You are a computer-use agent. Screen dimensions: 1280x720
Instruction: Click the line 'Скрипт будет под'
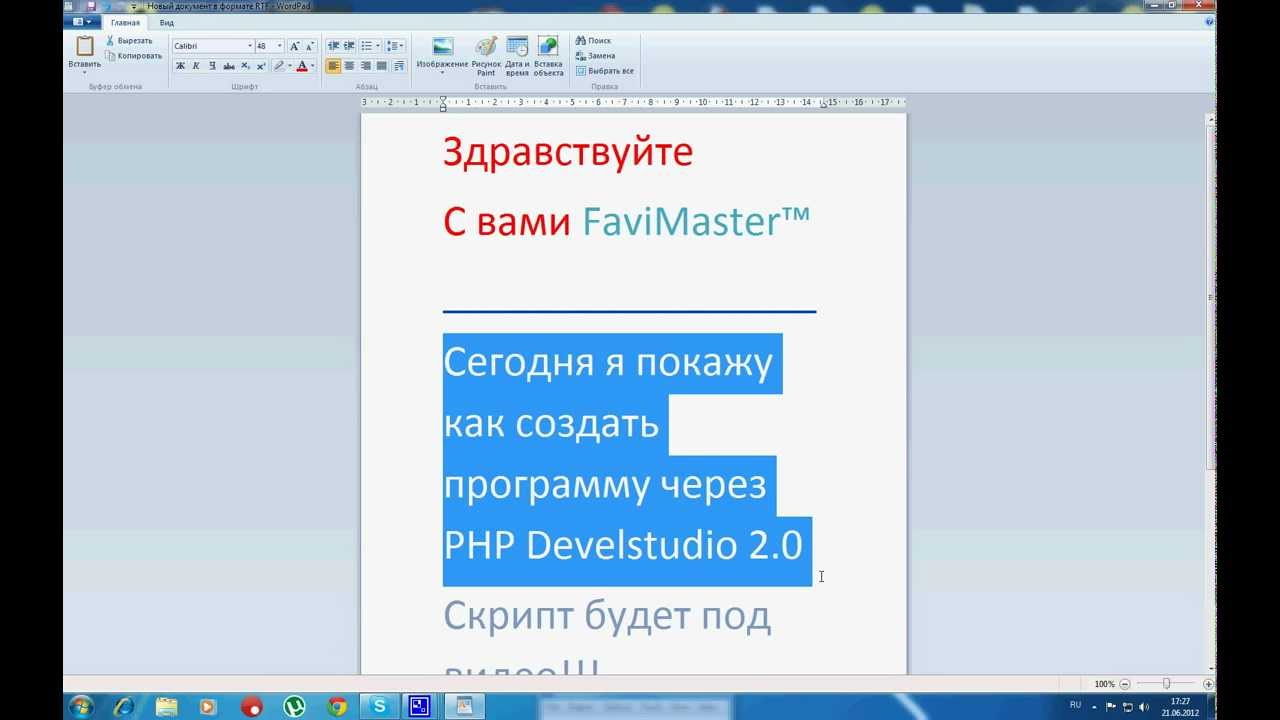click(607, 617)
